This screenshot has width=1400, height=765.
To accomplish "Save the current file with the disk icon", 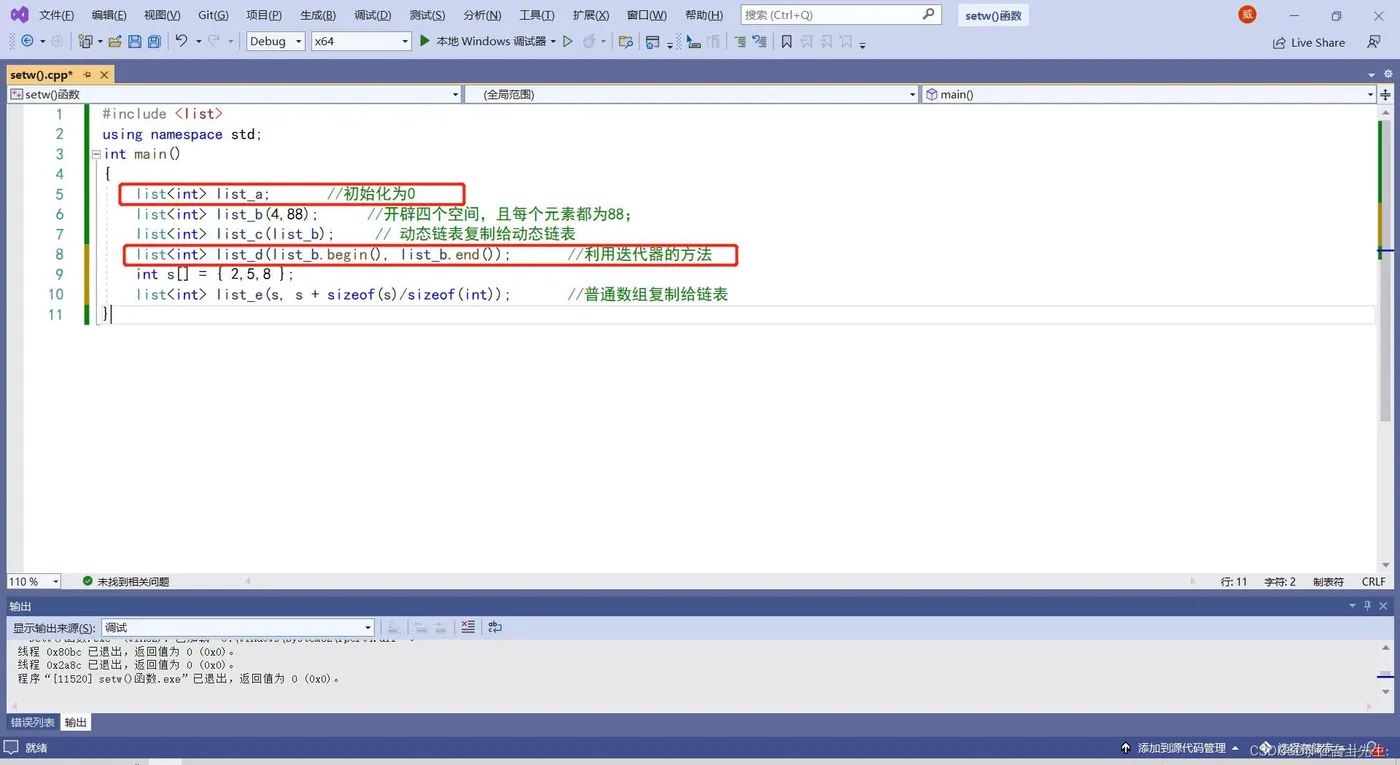I will click(135, 41).
